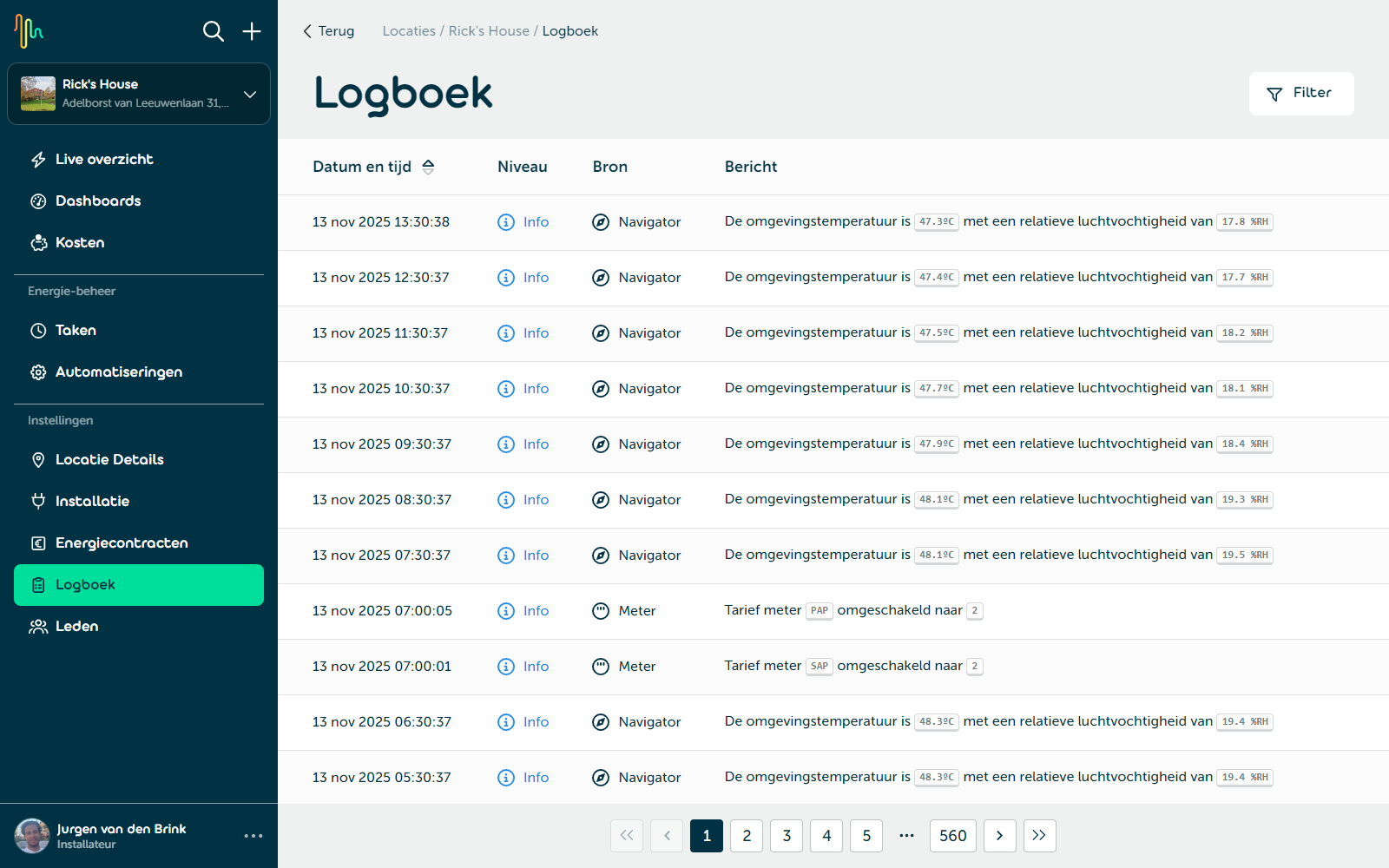Click Navigator compass icon in 13:30:38 row

[x=601, y=222]
